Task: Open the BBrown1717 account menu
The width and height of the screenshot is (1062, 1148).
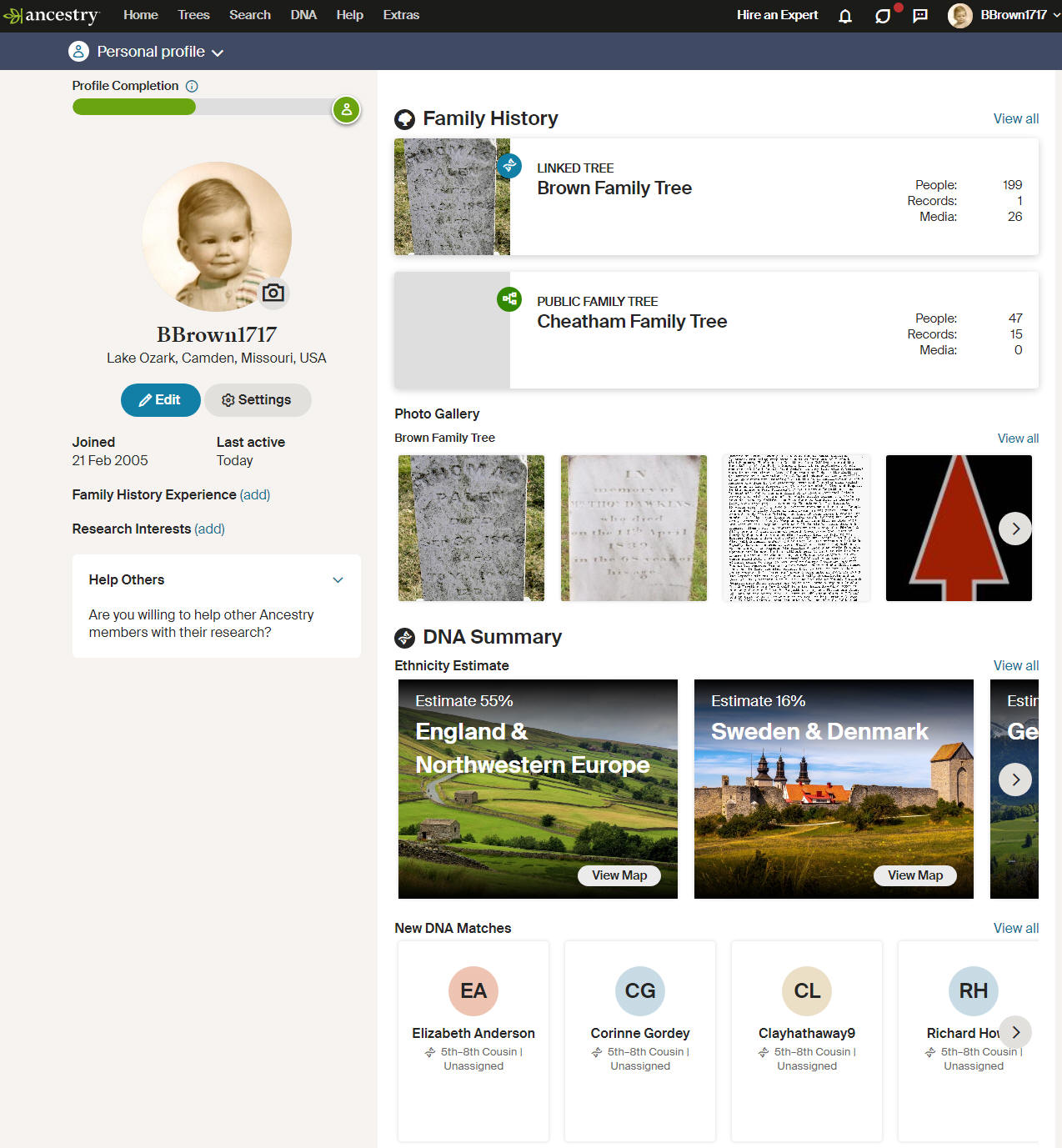Action: coord(1004,15)
